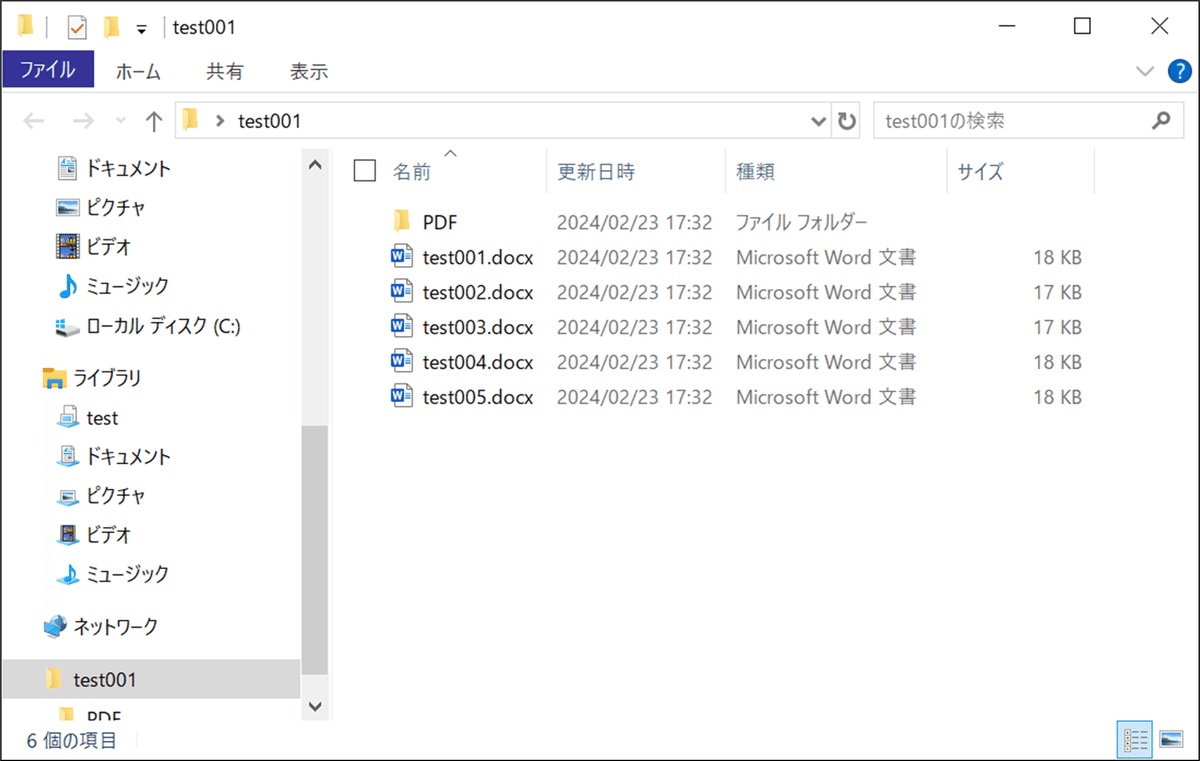
Task: Select the test001.docx Word icon
Action: (402, 257)
